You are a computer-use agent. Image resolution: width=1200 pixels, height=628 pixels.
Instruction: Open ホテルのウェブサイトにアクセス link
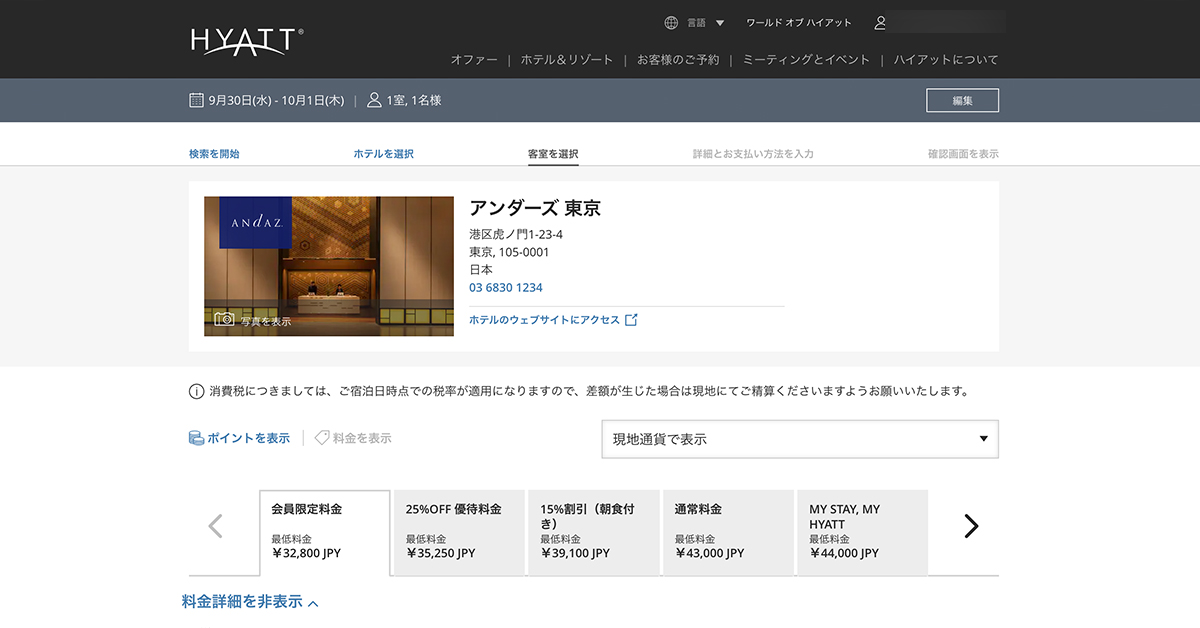pyautogui.click(x=545, y=320)
